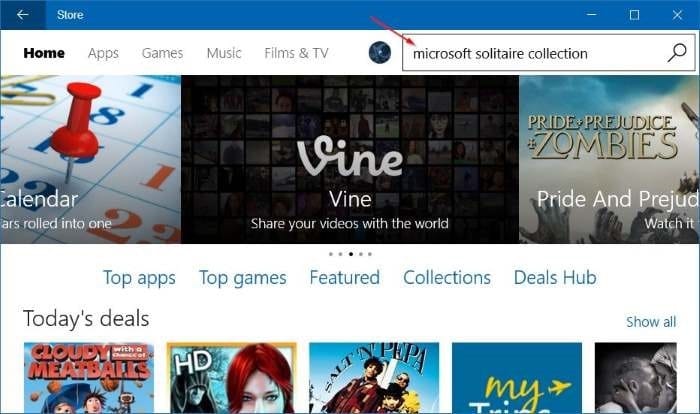Screen dimensions: 700x414
Task: Open the Top games link
Action: coord(242,278)
